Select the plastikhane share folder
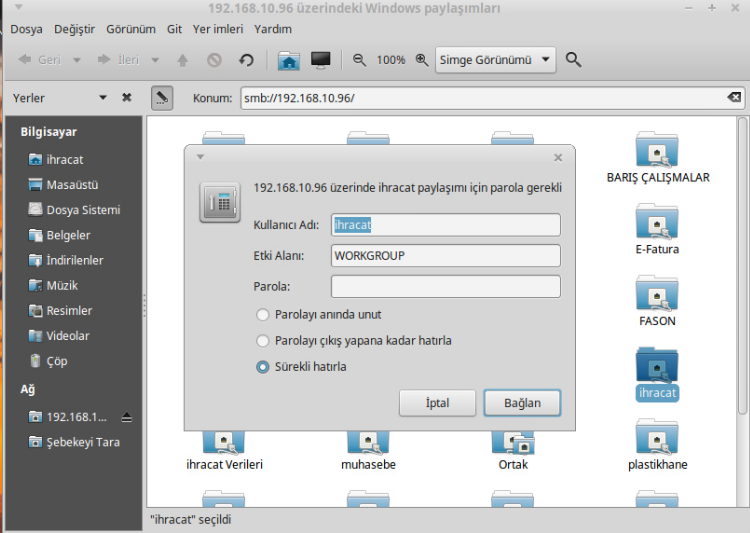Viewport: 750px width, 533px height. 657,445
